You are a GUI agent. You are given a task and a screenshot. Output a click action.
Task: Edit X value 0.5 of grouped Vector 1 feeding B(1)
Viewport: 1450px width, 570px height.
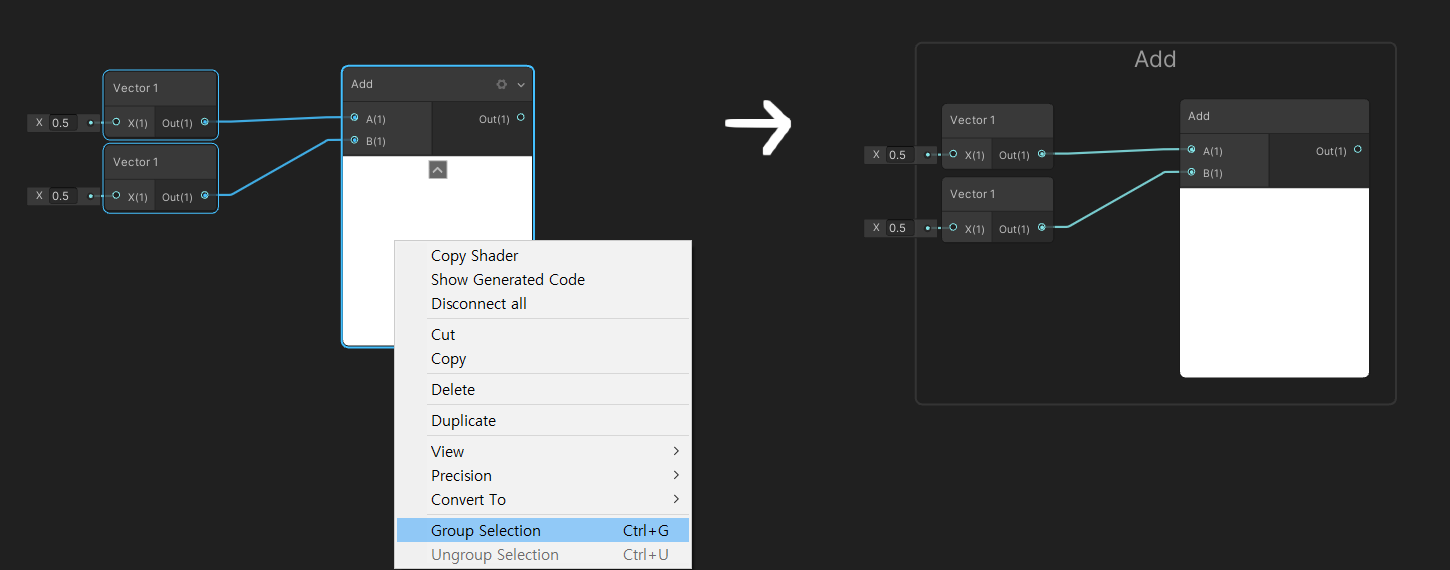tap(899, 228)
